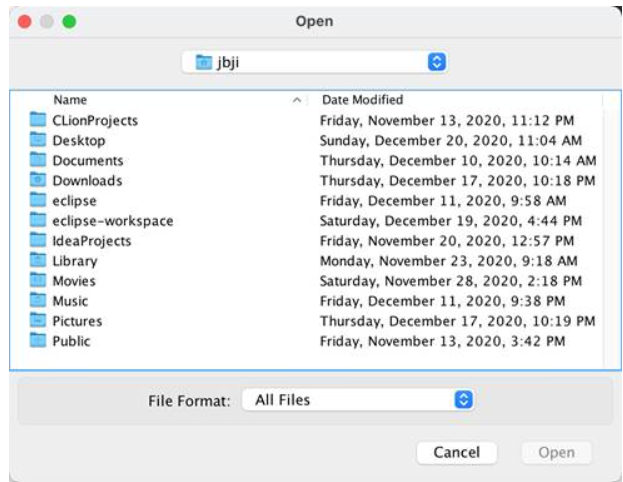The width and height of the screenshot is (623, 482).
Task: Click the Desktop folder icon
Action: [x=38, y=140]
